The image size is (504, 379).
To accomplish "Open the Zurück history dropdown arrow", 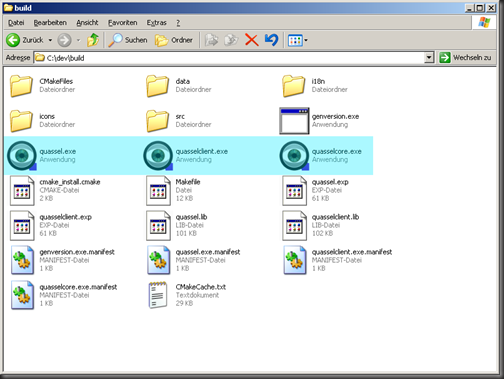I will 50,40.
